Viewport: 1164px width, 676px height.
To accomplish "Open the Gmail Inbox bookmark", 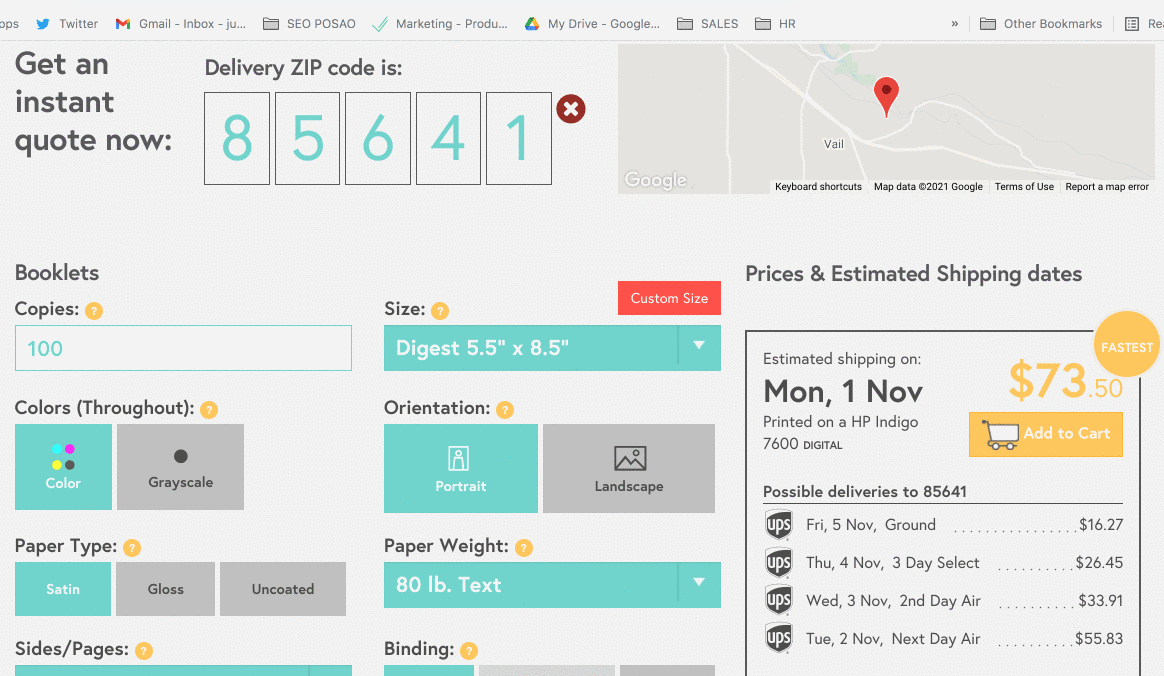I will 180,24.
